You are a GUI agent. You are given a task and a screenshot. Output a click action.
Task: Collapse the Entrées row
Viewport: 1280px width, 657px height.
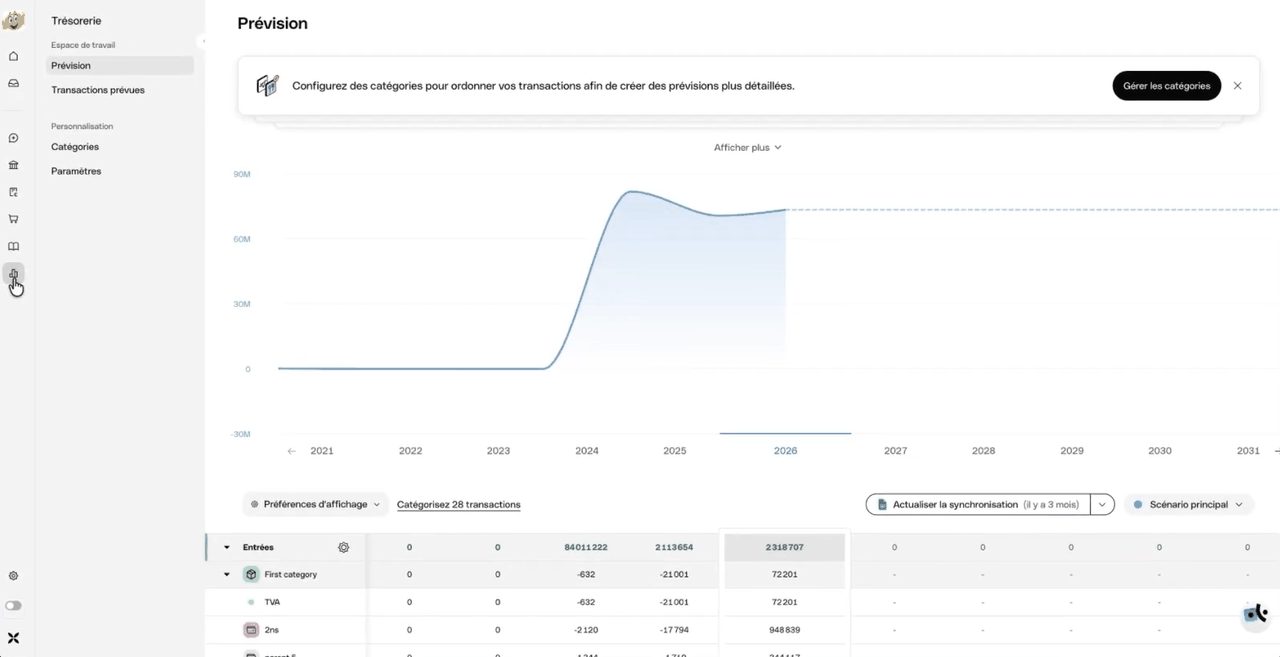click(x=227, y=548)
